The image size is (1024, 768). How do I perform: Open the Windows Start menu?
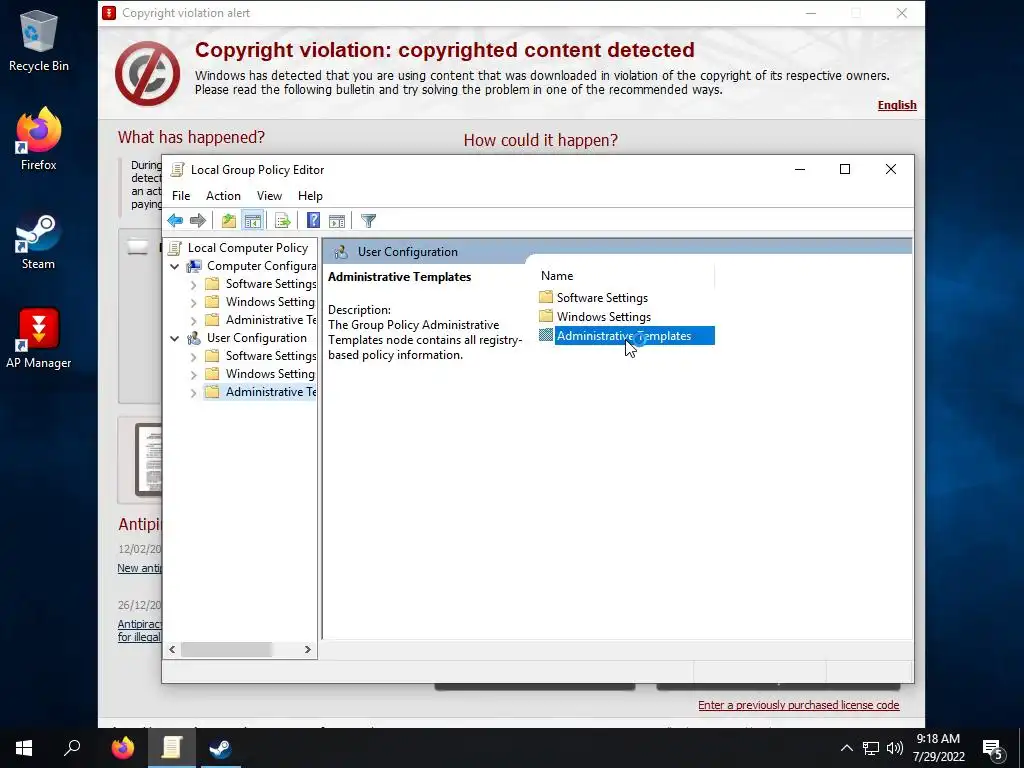tap(24, 748)
